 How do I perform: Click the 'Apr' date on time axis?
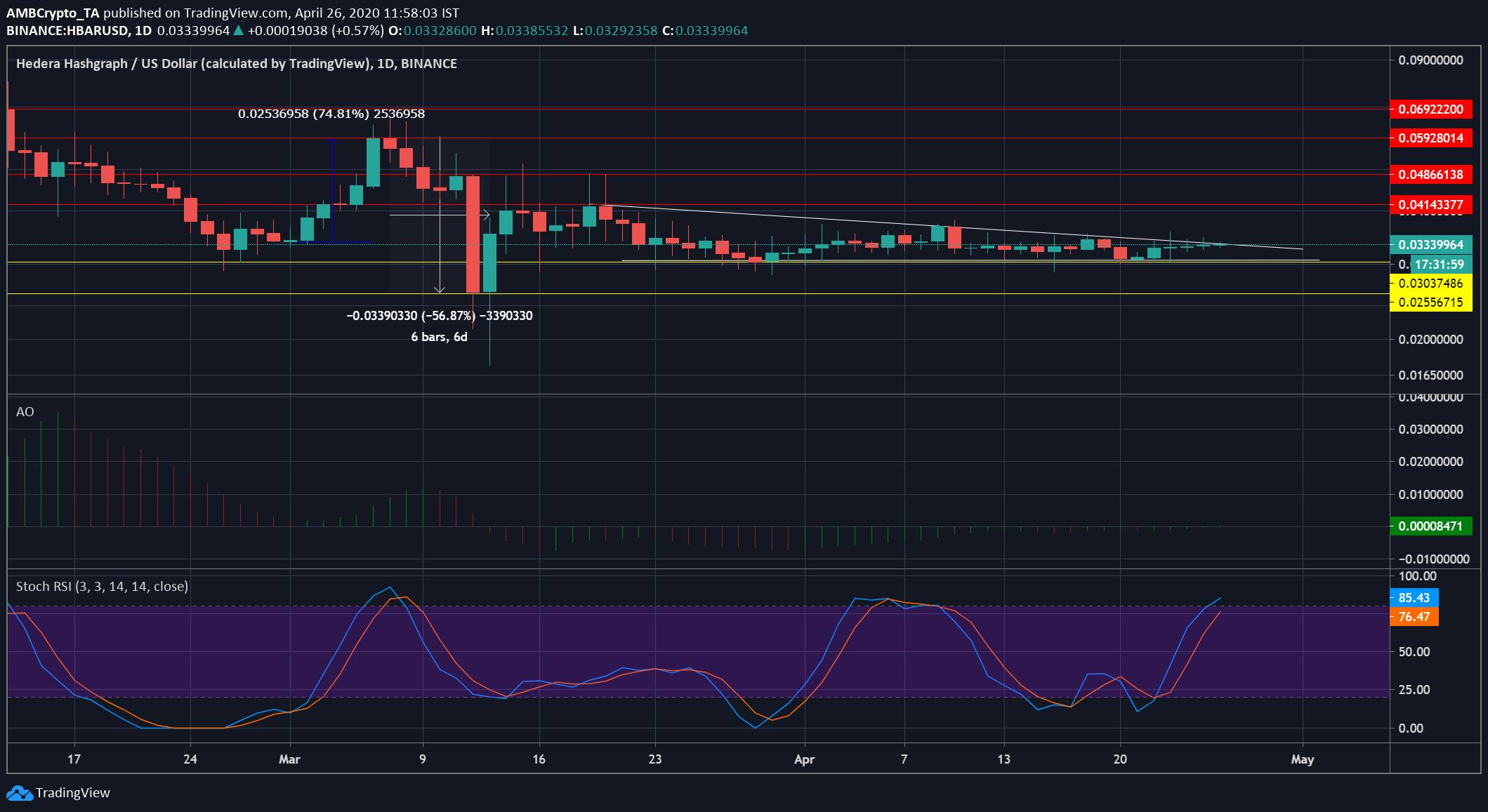[804, 759]
